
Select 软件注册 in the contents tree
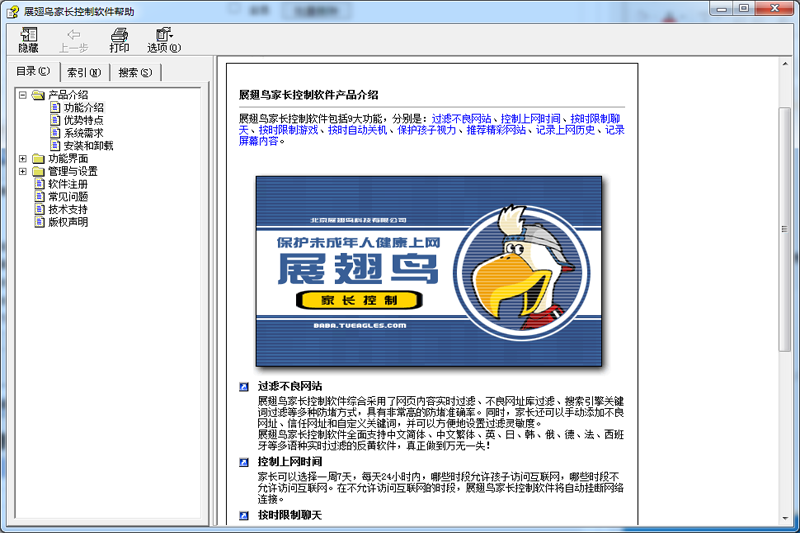[x=68, y=184]
